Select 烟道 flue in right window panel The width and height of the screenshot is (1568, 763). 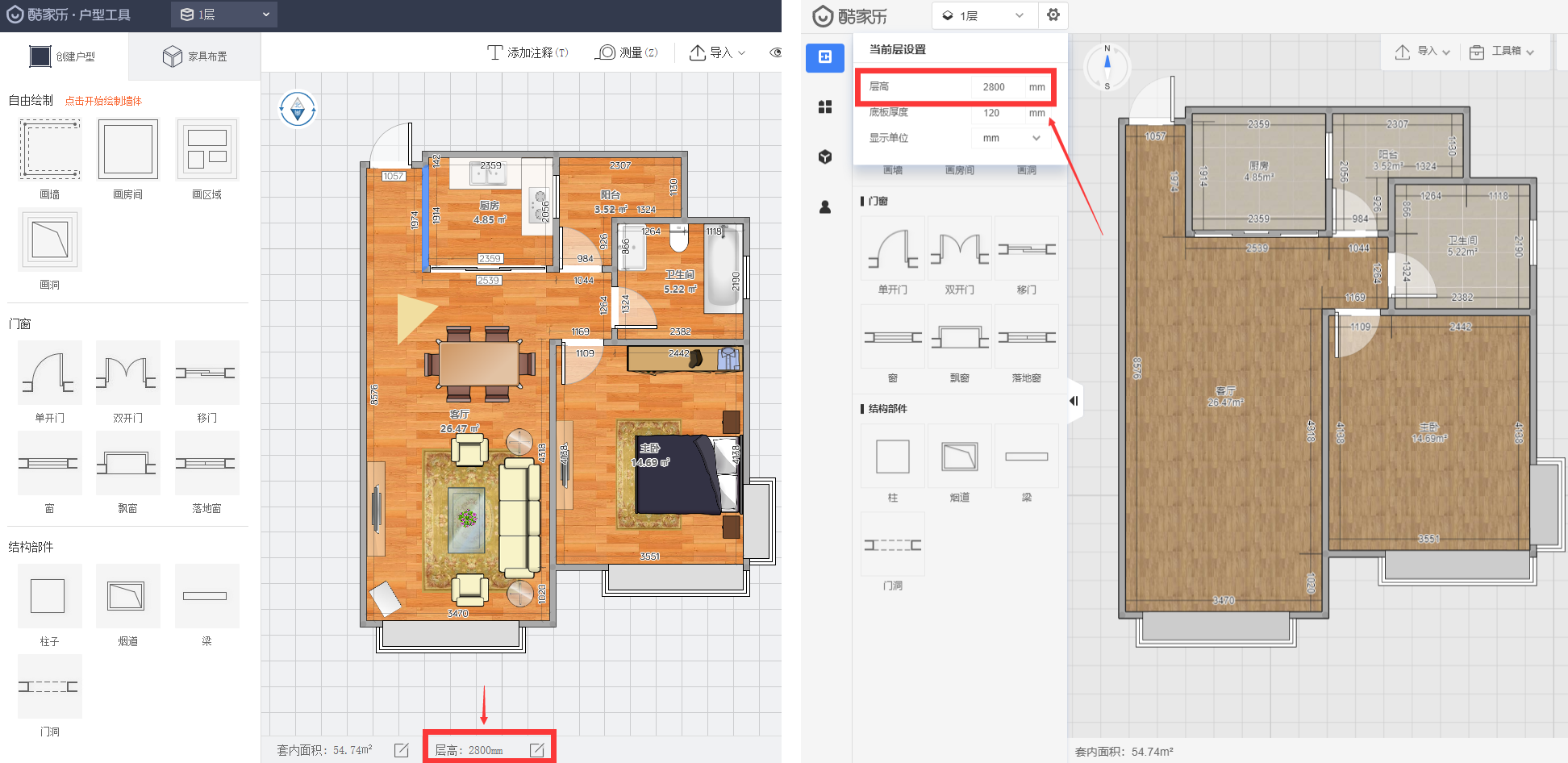[x=960, y=457]
